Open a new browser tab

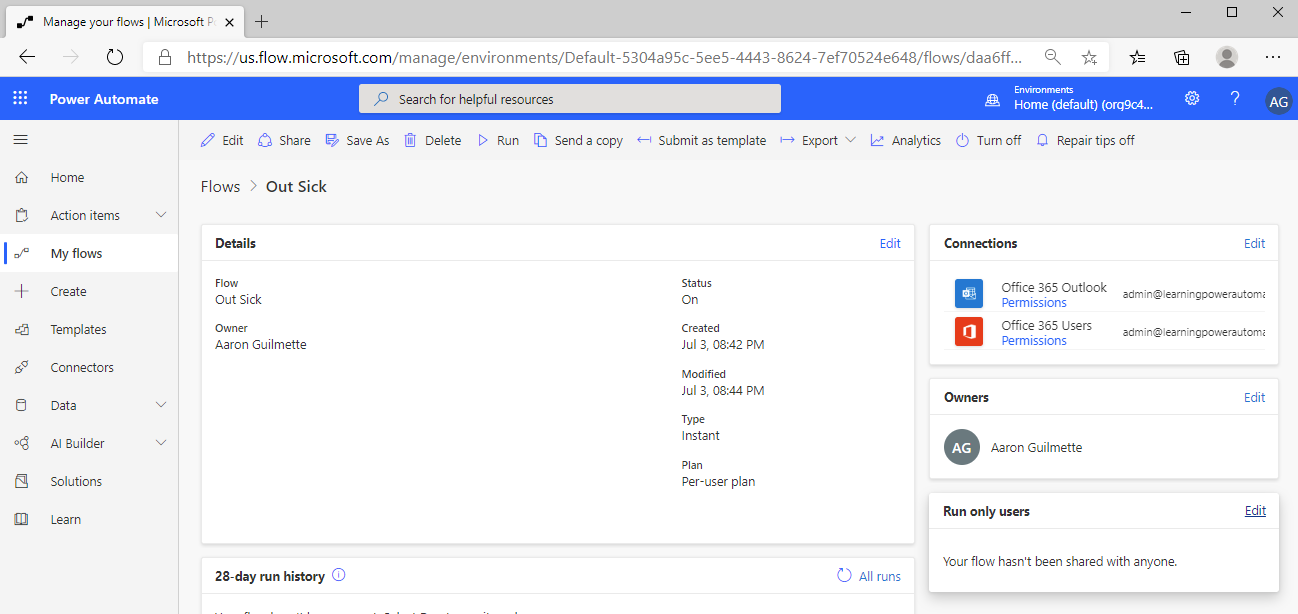(x=261, y=21)
